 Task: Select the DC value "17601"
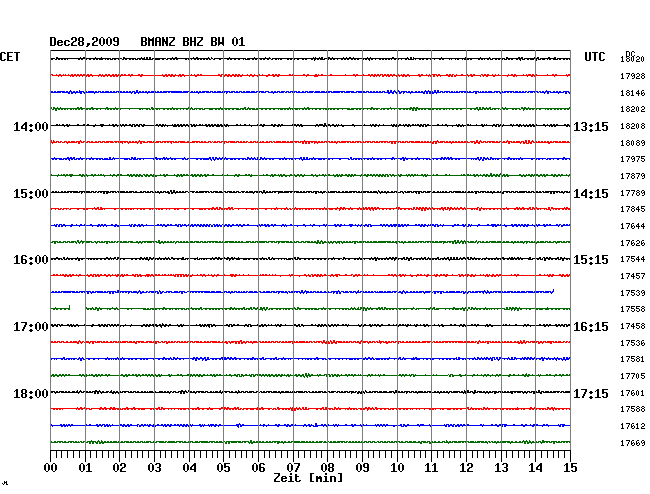tap(633, 393)
